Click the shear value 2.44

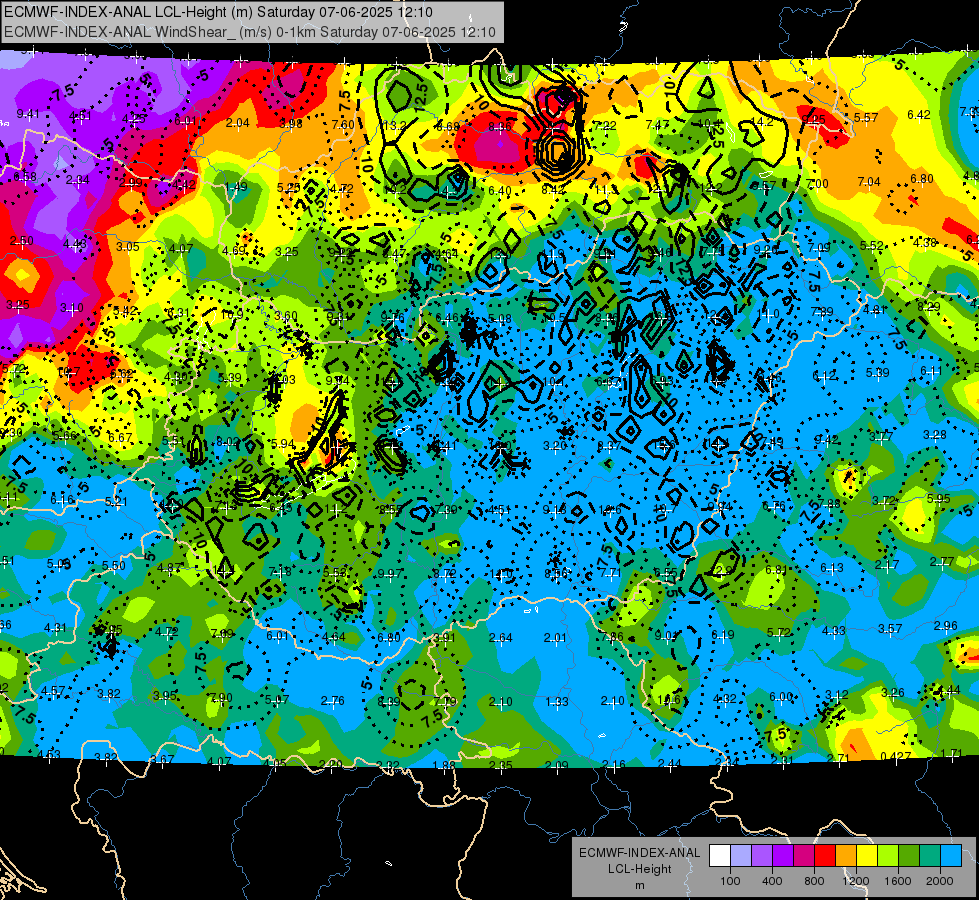(669, 763)
